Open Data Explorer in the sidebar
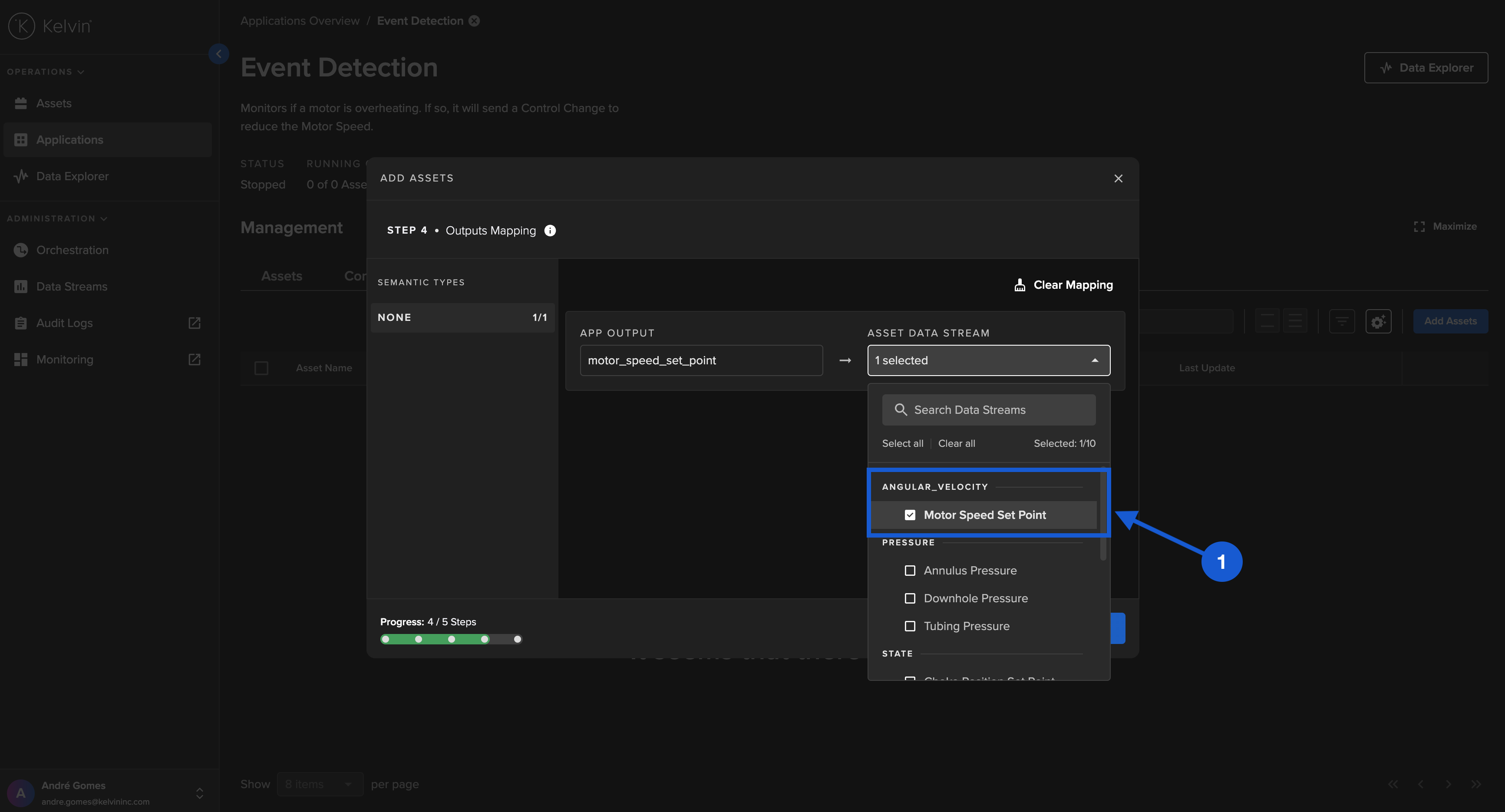The height and width of the screenshot is (812, 1505). click(x=72, y=176)
